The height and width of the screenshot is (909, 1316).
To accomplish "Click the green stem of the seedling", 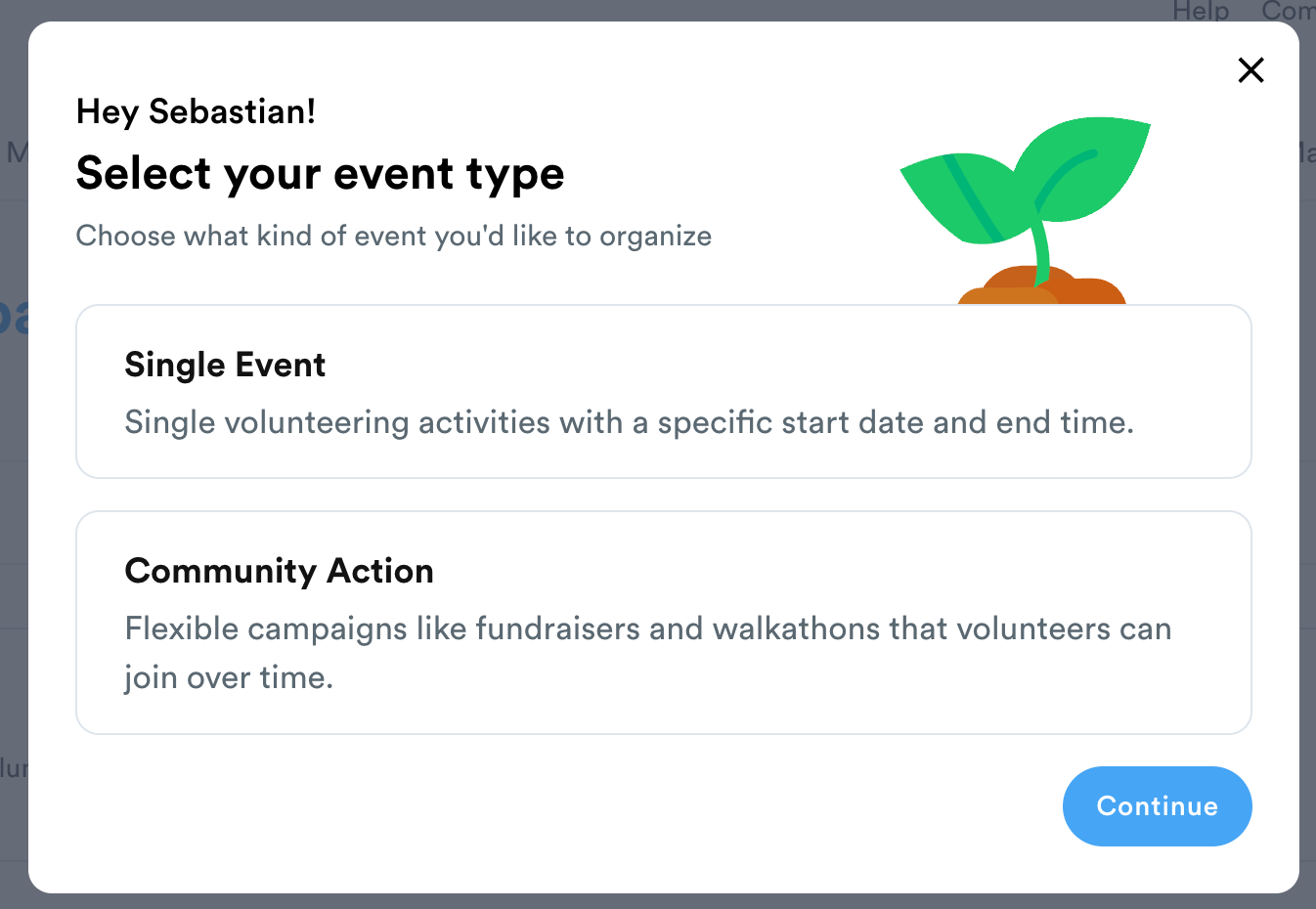I will tap(1042, 249).
